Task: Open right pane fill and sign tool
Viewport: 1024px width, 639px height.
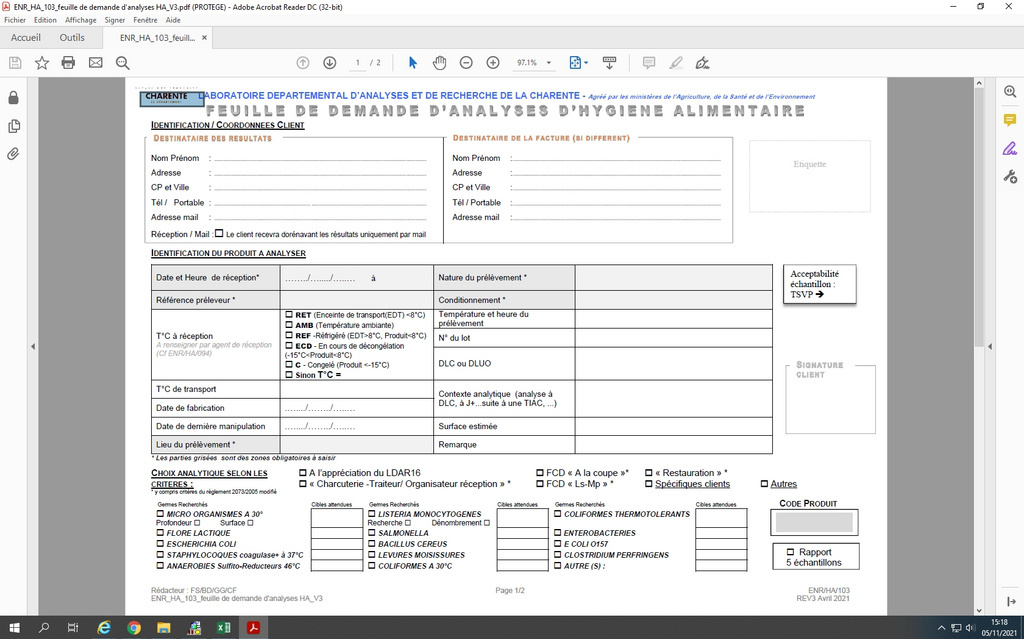Action: (x=1010, y=148)
